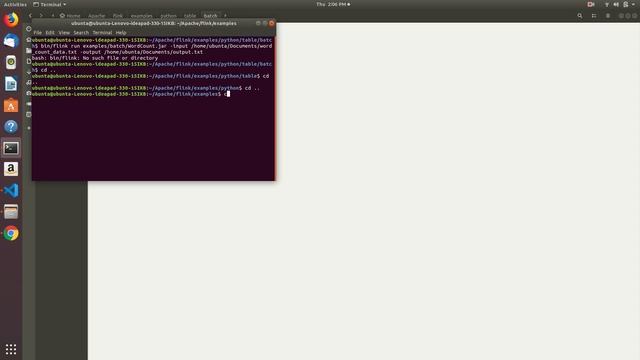Open Search menu in terminal
Viewport: 640px width, 360px height.
point(81,33)
